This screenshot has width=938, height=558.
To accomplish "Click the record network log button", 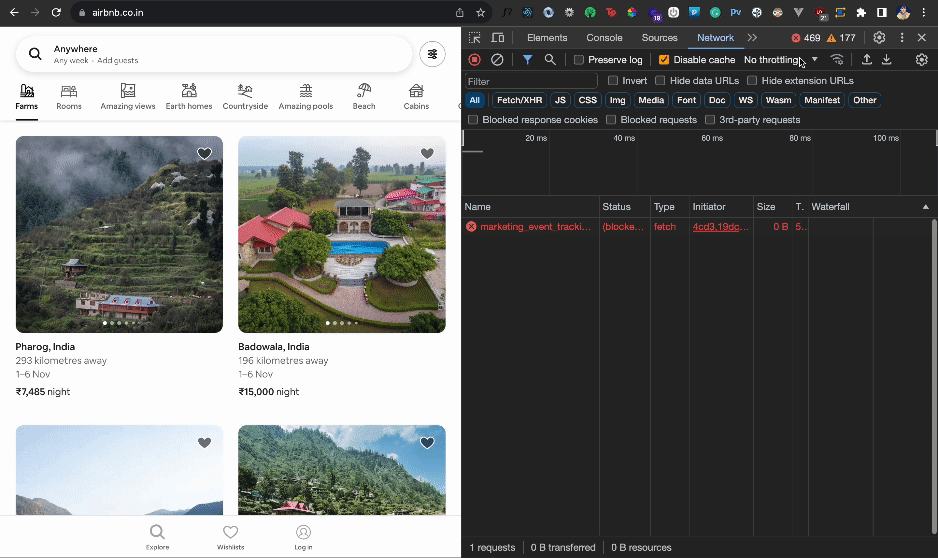I will coord(475,60).
